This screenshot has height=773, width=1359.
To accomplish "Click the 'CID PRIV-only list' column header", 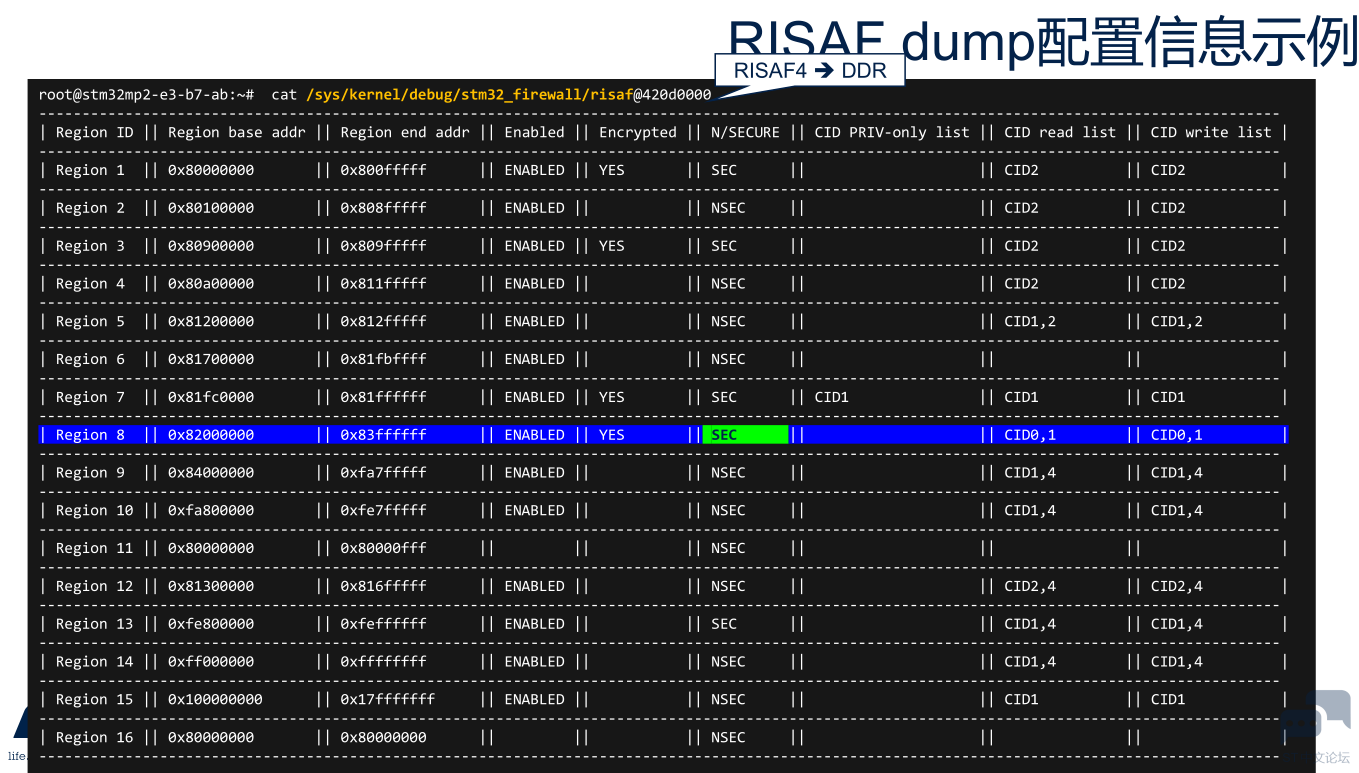I will coord(892,132).
